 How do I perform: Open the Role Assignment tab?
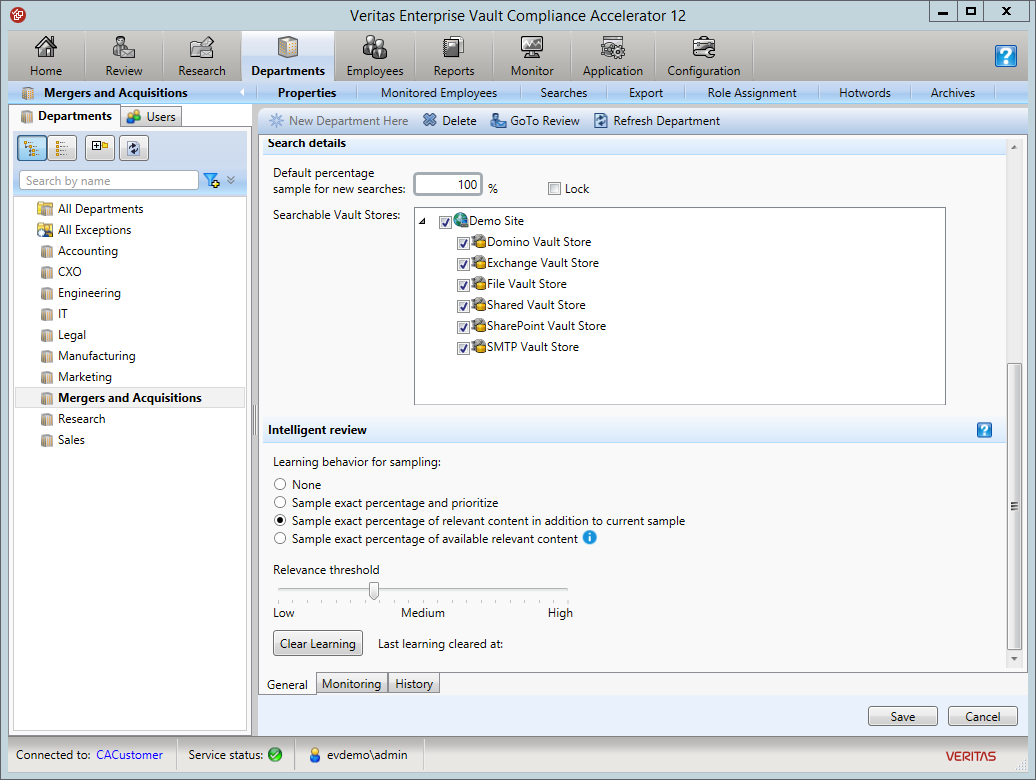(752, 93)
